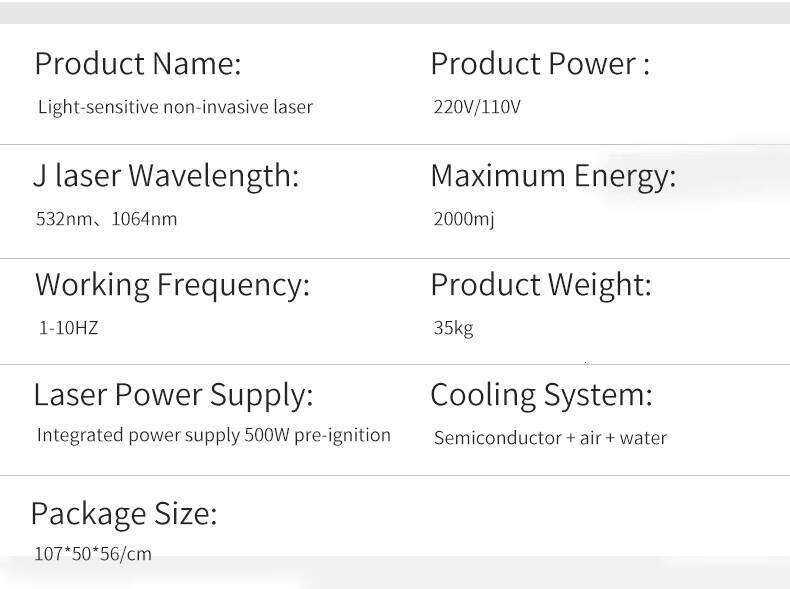Select the 1-10HZ frequency value
The image size is (790, 589).
click(x=68, y=328)
